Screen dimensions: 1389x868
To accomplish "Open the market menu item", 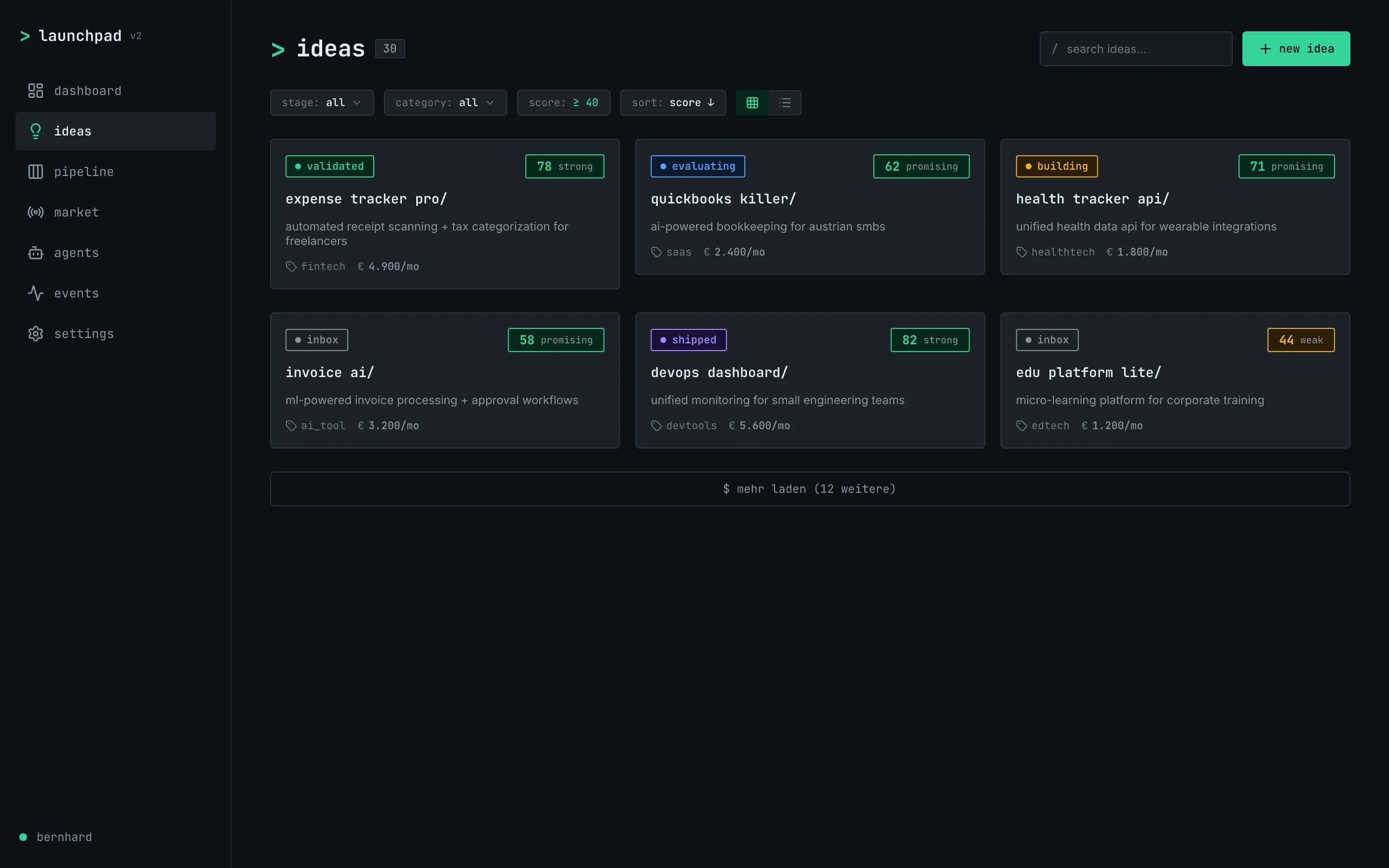I will click(x=76, y=212).
